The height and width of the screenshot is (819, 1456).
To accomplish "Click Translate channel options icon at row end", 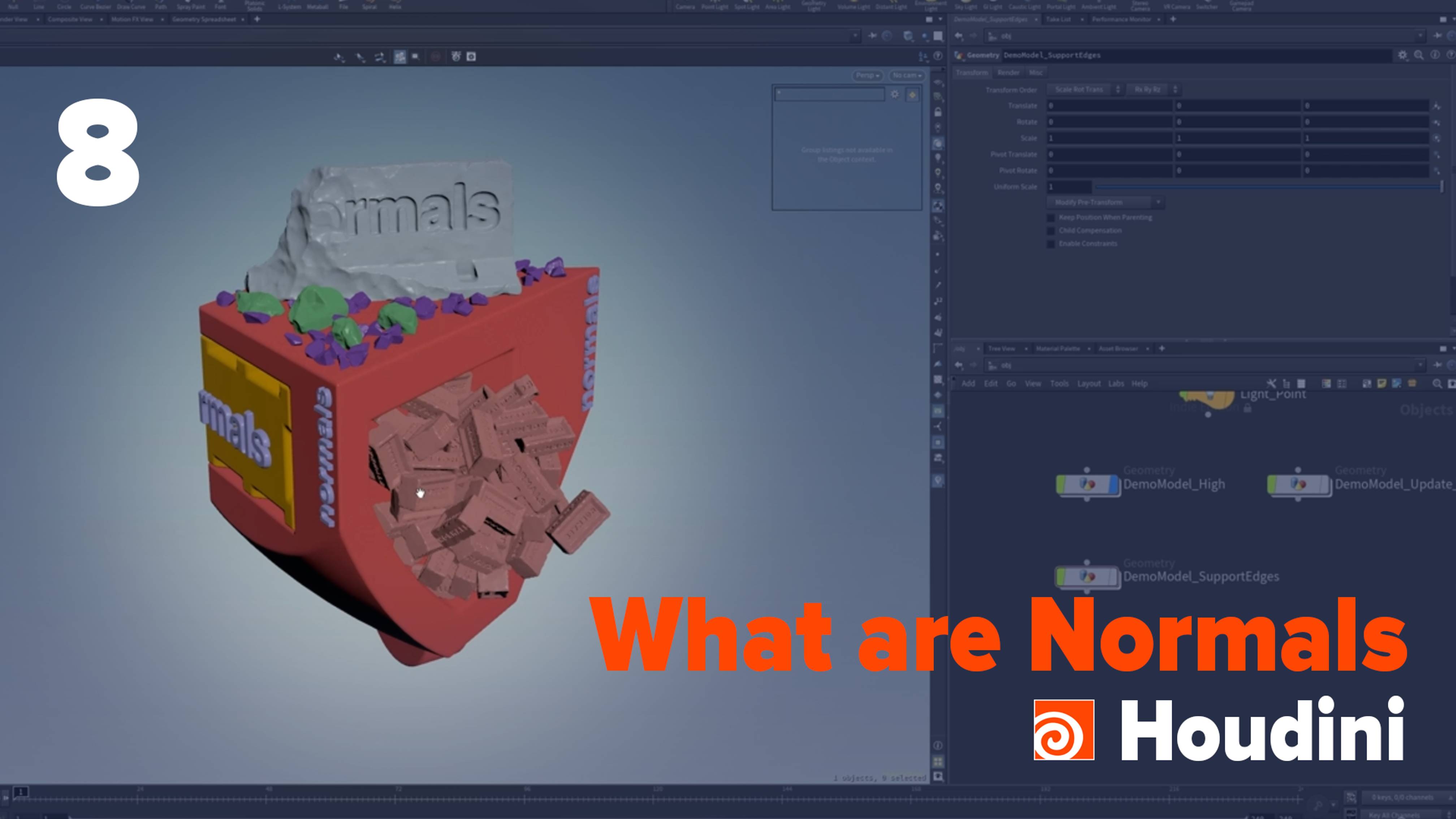I will (1437, 106).
